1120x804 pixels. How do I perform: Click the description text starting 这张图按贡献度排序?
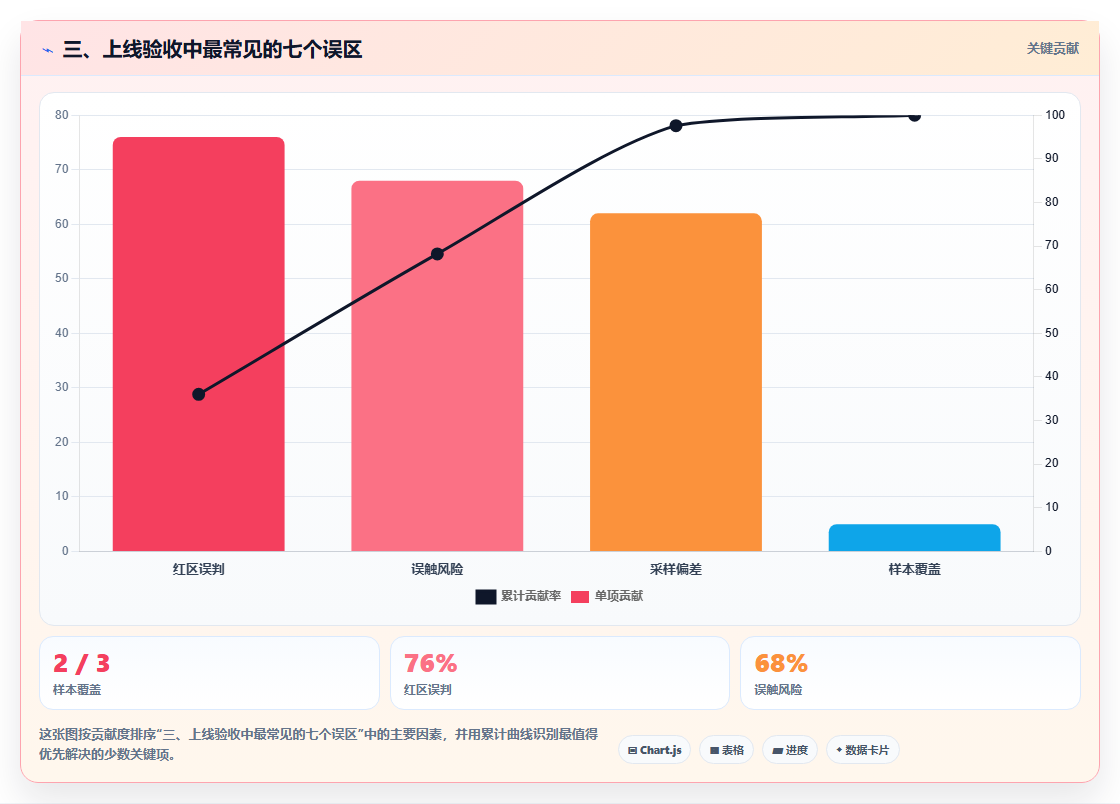319,744
